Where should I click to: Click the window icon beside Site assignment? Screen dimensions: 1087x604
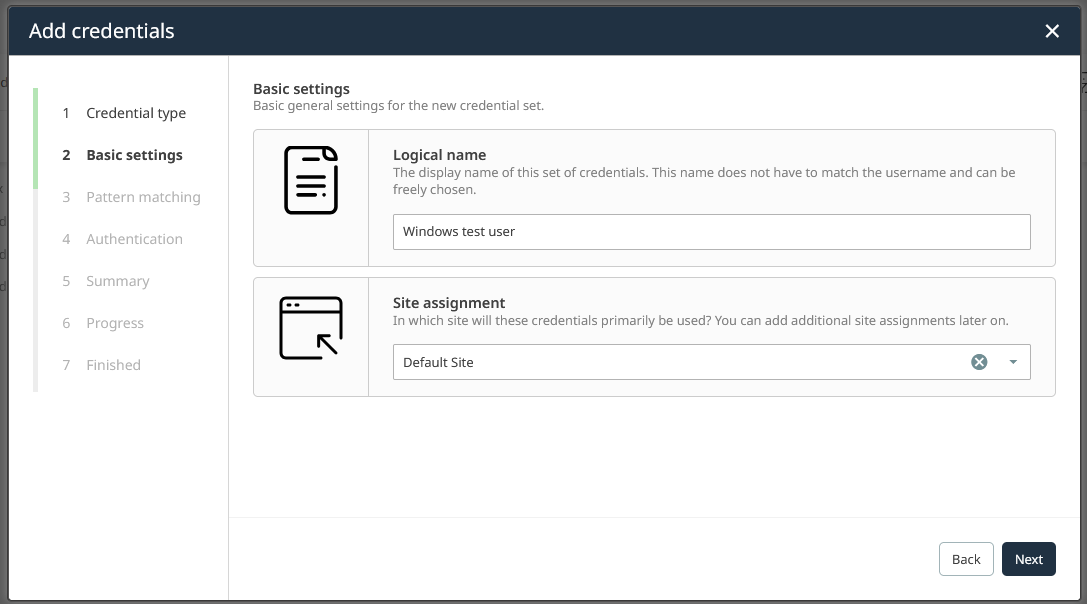(311, 328)
